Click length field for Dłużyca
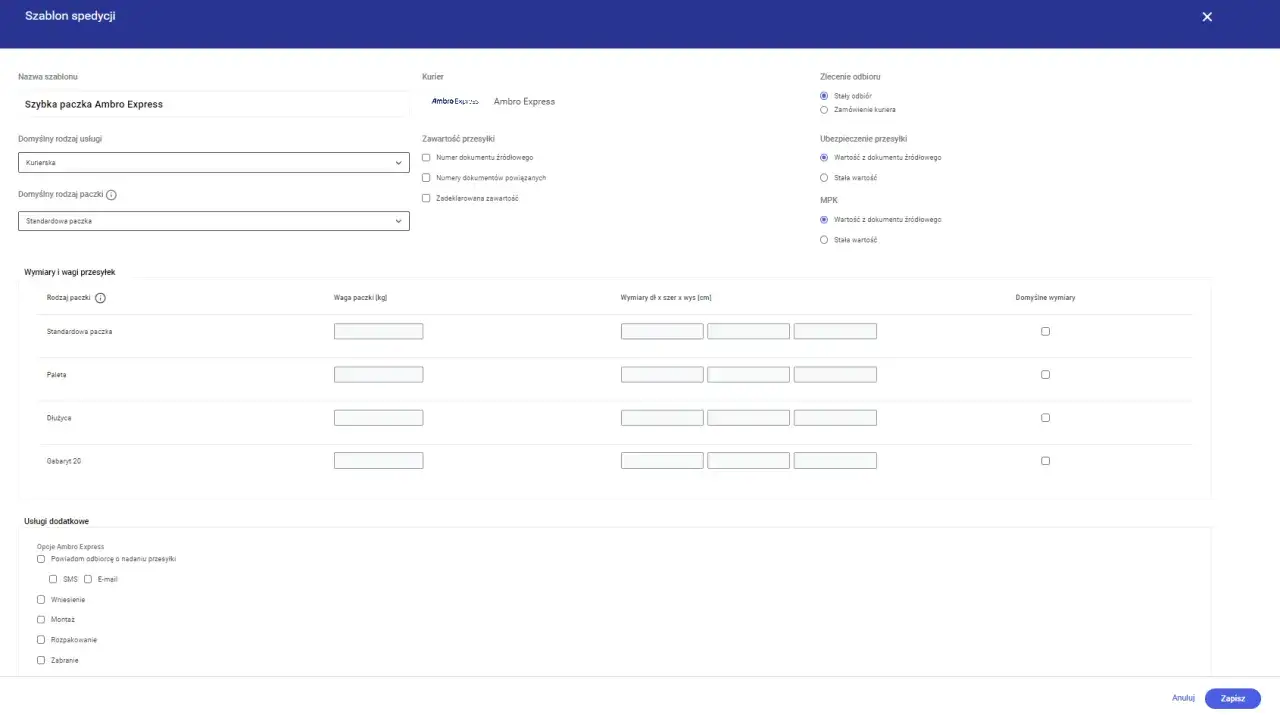1280x715 pixels. point(662,418)
